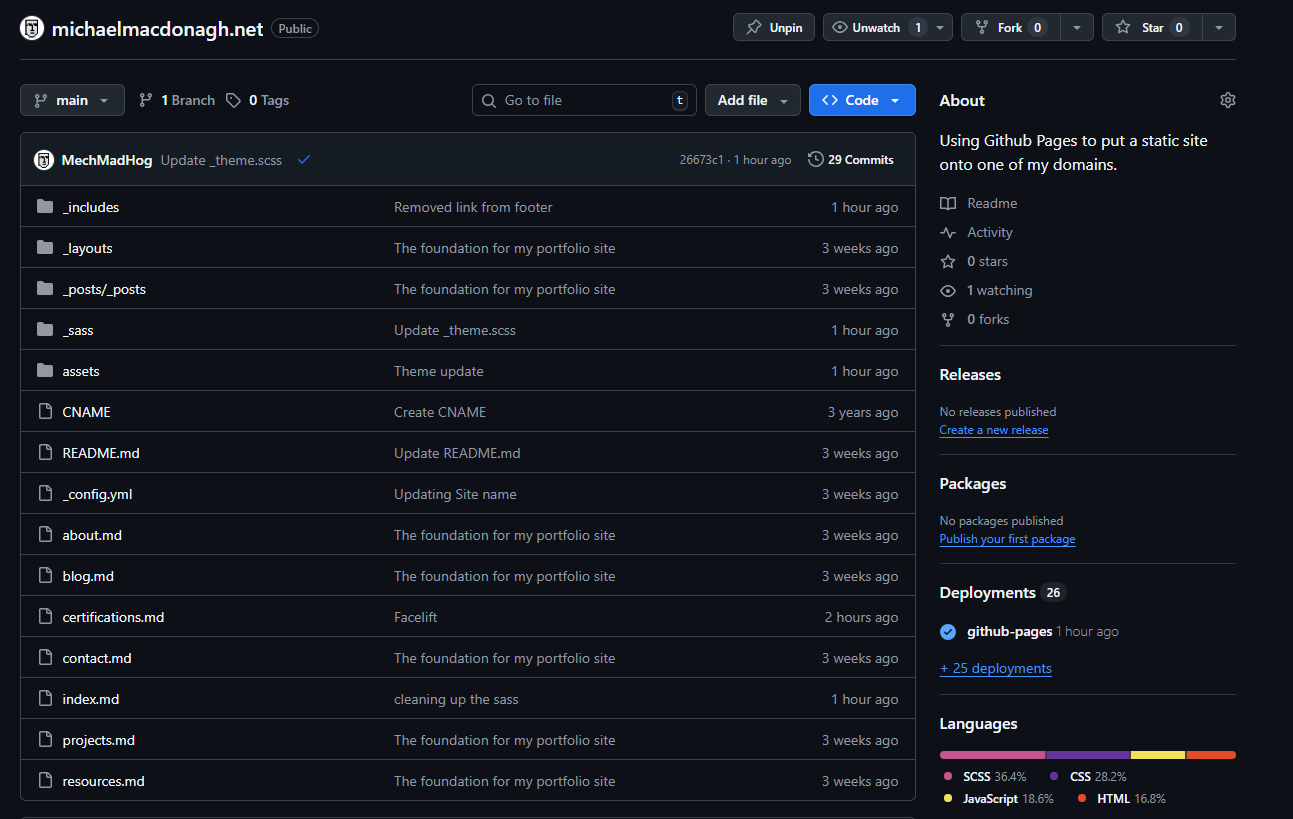Click the purple CSS segment of language bar

[x=1088, y=755]
